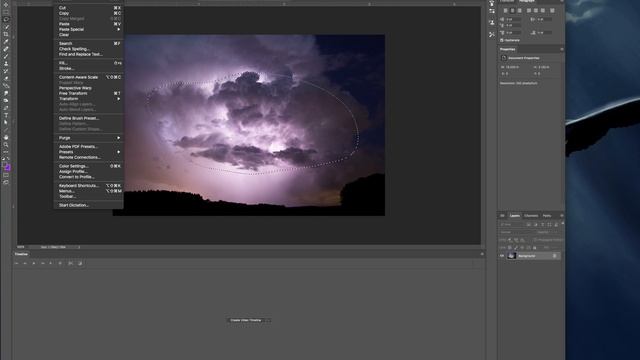Hide the Background layer eye icon

(x=502, y=256)
